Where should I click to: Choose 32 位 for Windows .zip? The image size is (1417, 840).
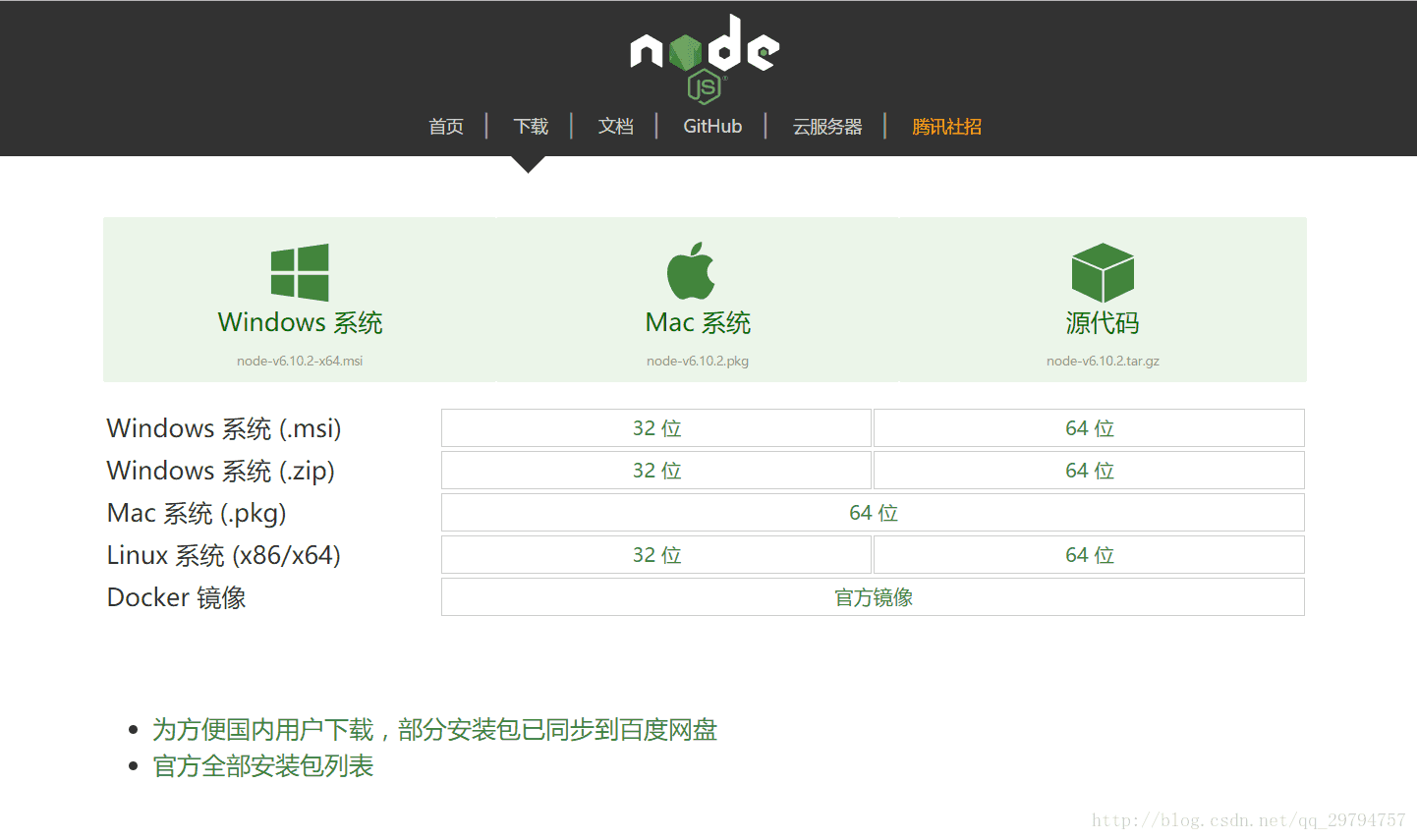tap(656, 471)
